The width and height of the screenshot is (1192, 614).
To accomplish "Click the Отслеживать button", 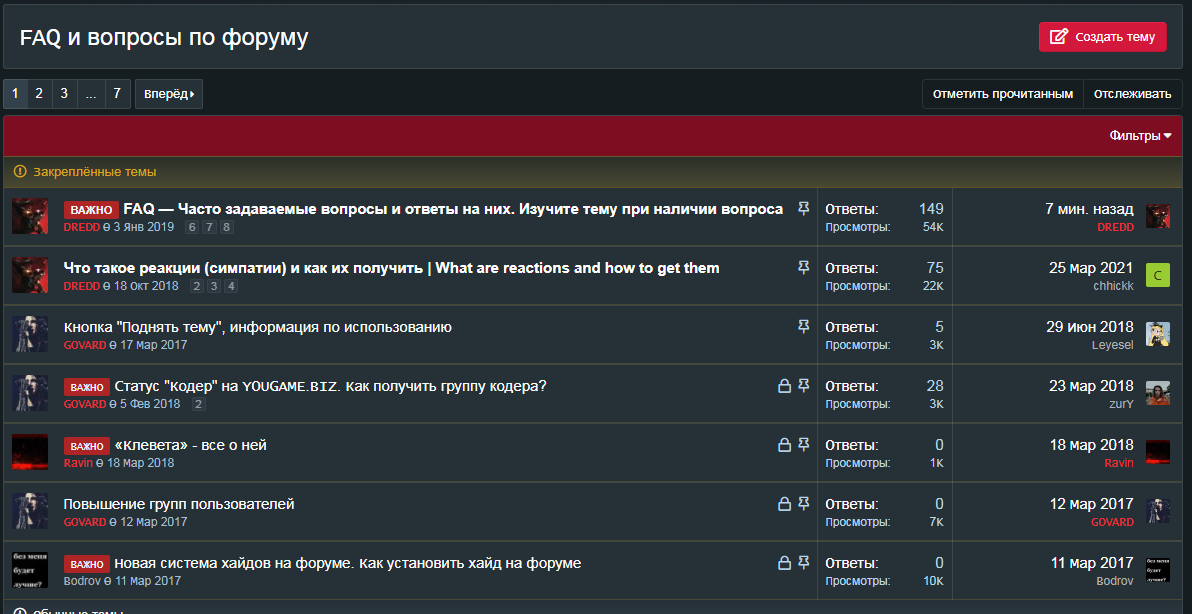I will (1132, 94).
